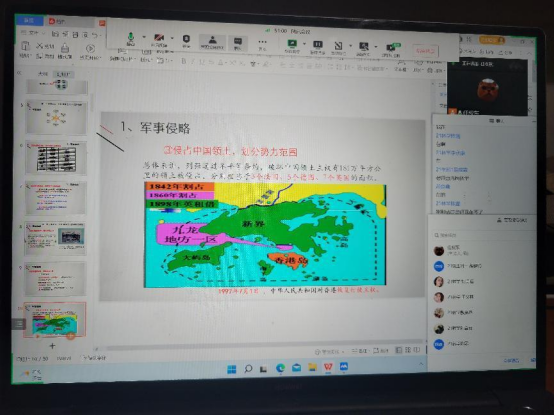The height and width of the screenshot is (416, 554).
Task: Click the save icon in quick access bar
Action: click(55, 34)
